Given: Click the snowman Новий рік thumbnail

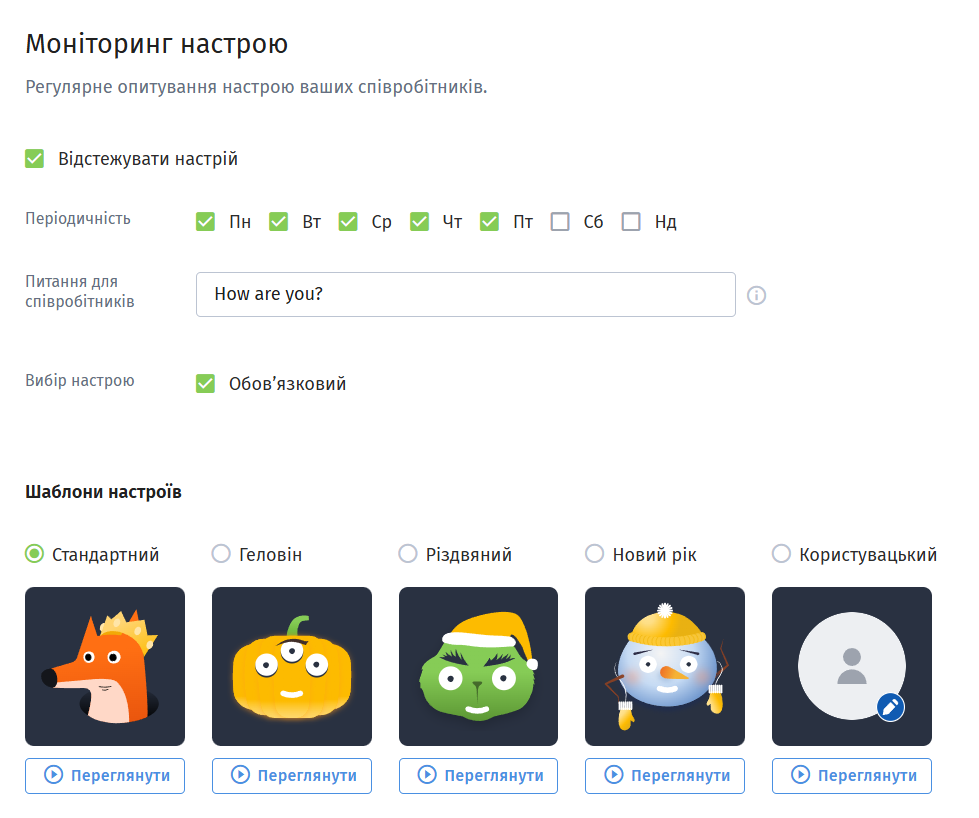Looking at the screenshot, I should [x=665, y=666].
